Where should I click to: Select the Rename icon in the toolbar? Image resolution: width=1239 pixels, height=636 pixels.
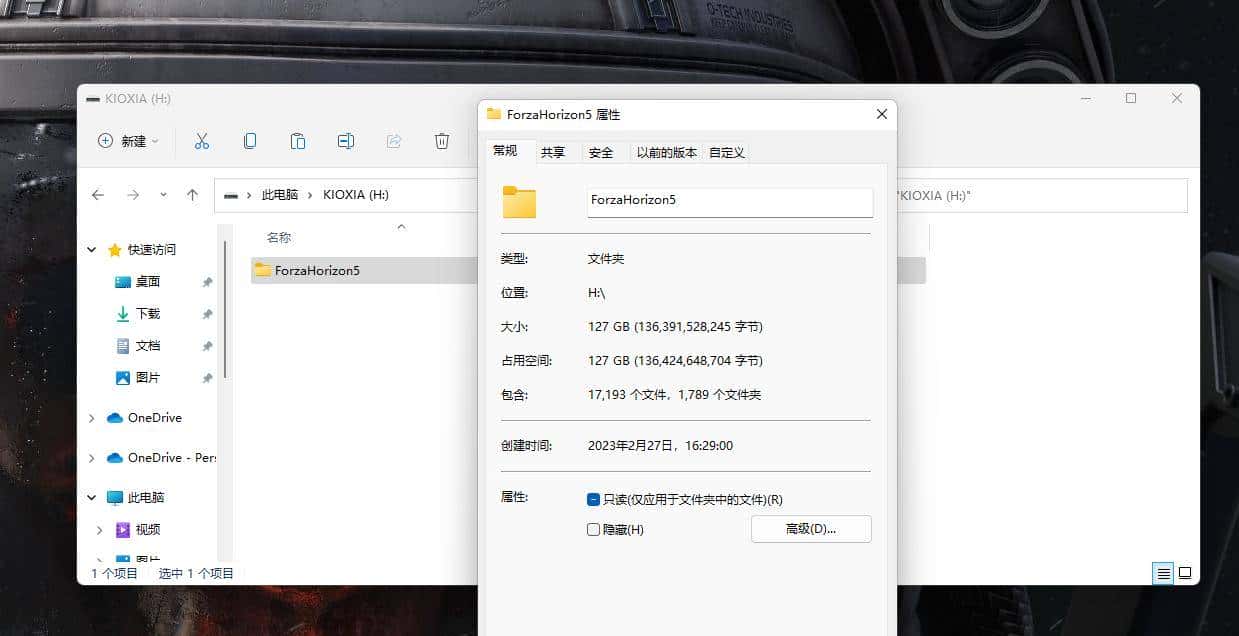(346, 141)
